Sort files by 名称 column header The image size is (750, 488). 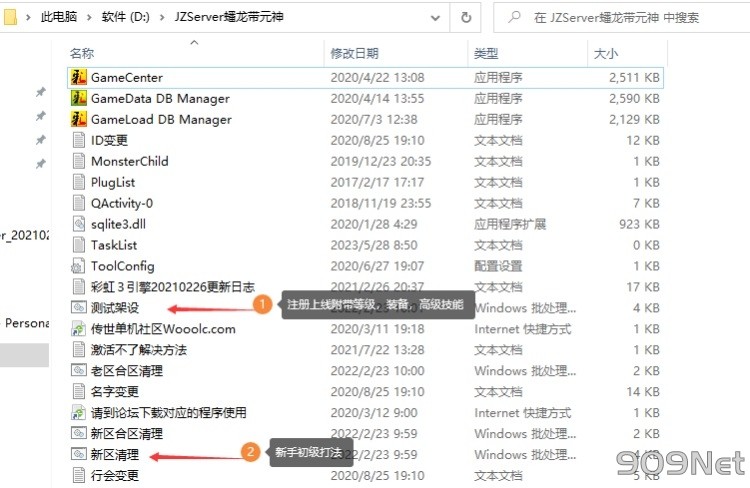pos(82,53)
